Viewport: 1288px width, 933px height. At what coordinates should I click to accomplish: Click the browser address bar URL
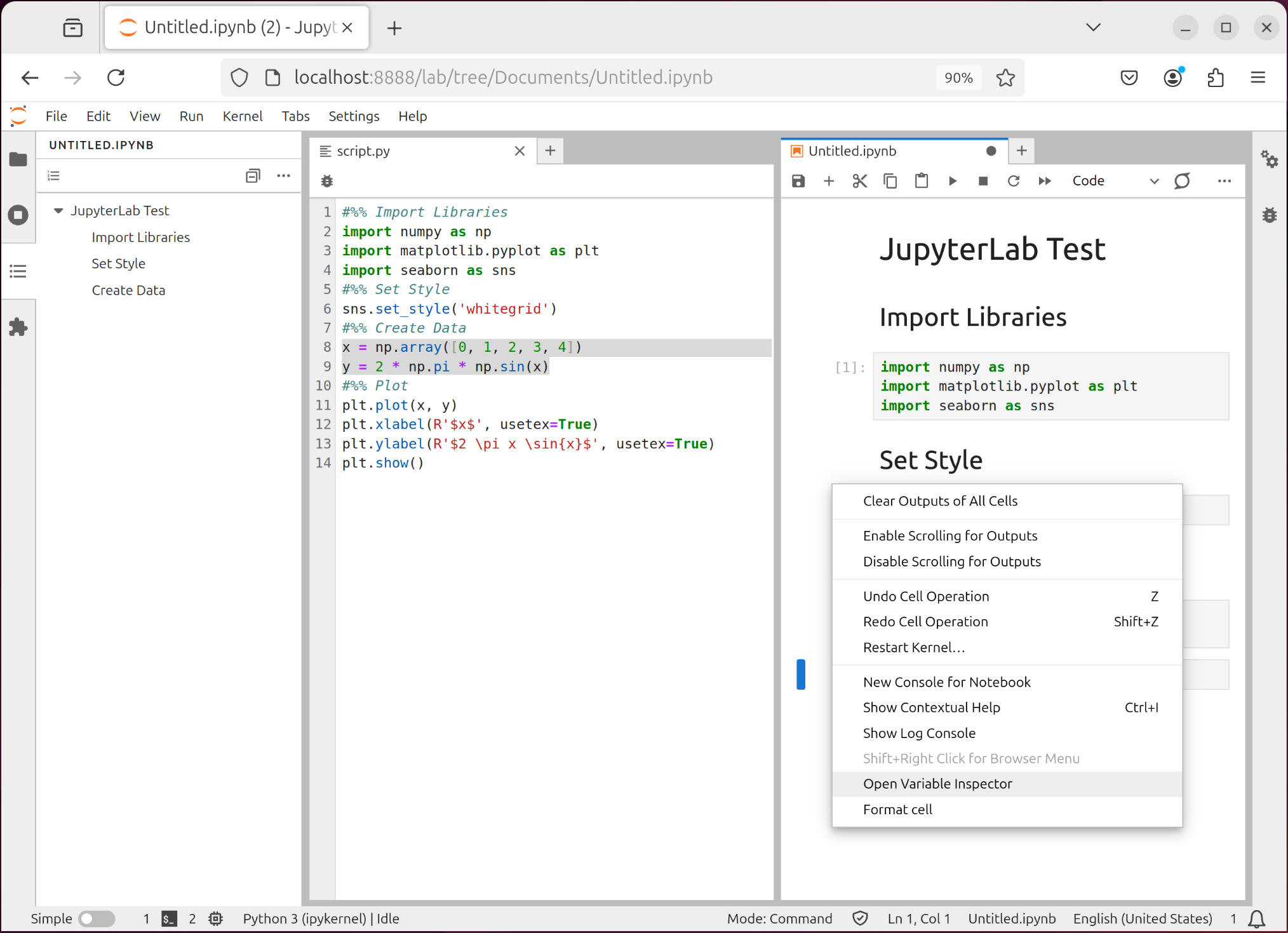pyautogui.click(x=504, y=77)
